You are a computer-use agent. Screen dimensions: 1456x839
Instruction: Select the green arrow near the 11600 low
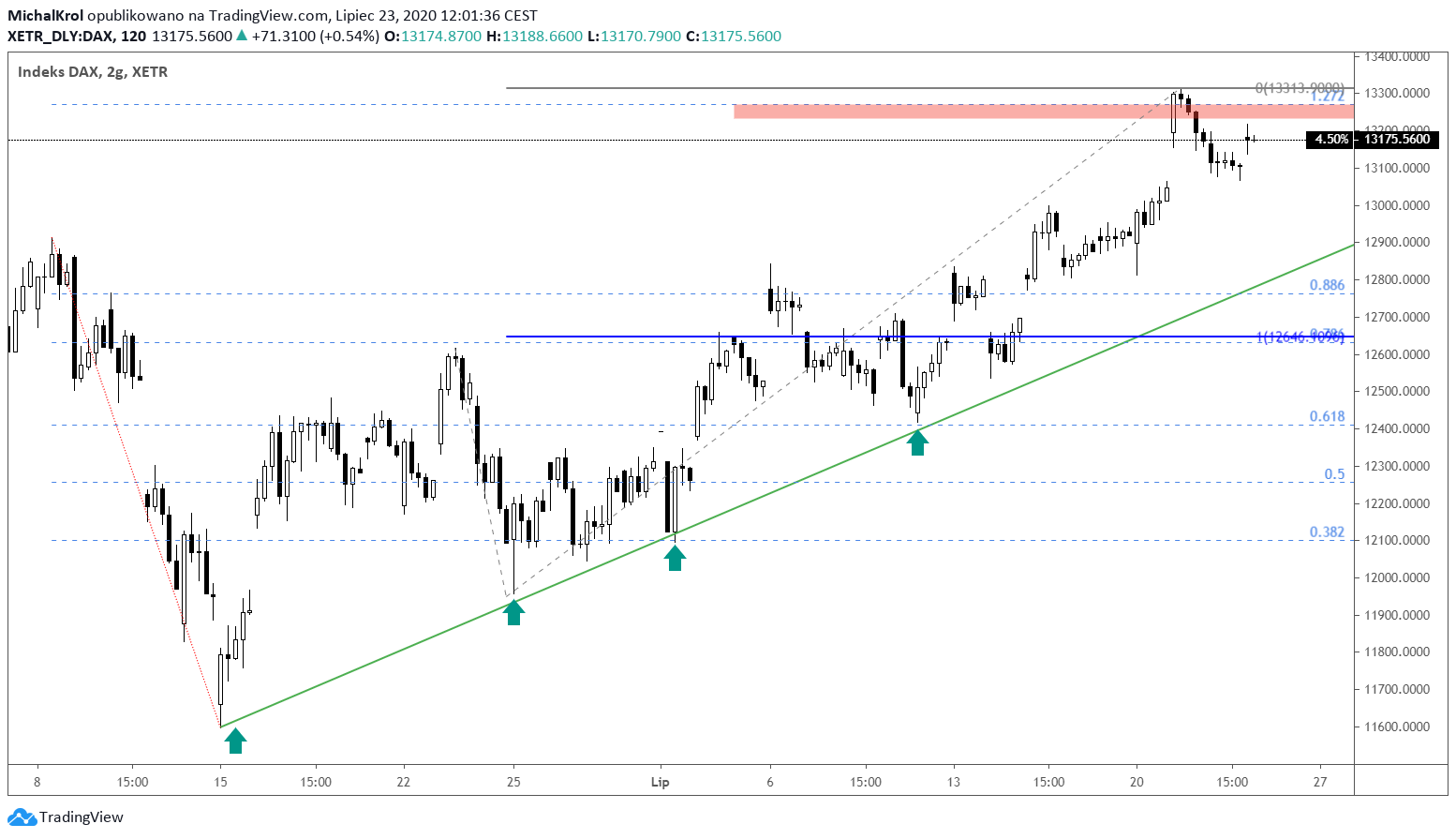235,740
